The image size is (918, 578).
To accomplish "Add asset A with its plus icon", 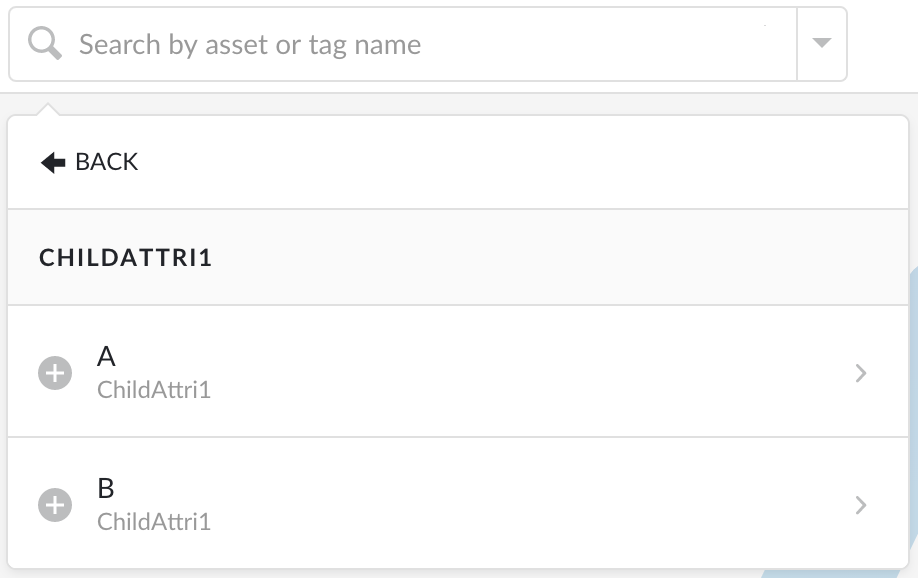I will pos(55,372).
